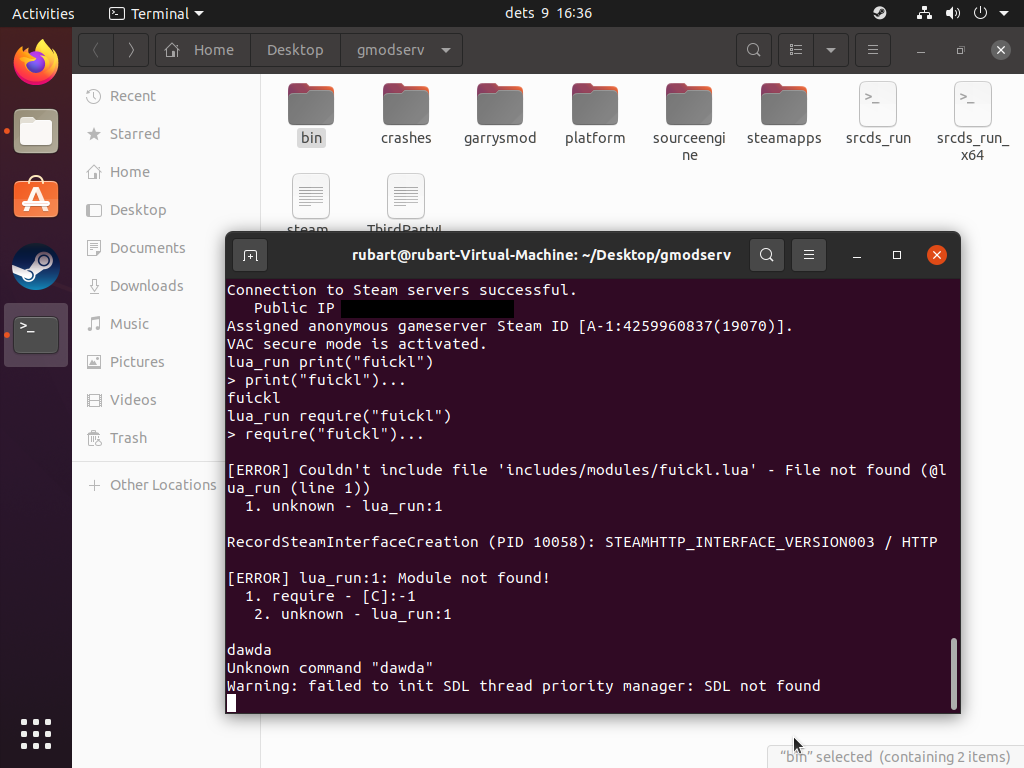
Task: Open the gmodserv path dropdown
Action: point(446,50)
